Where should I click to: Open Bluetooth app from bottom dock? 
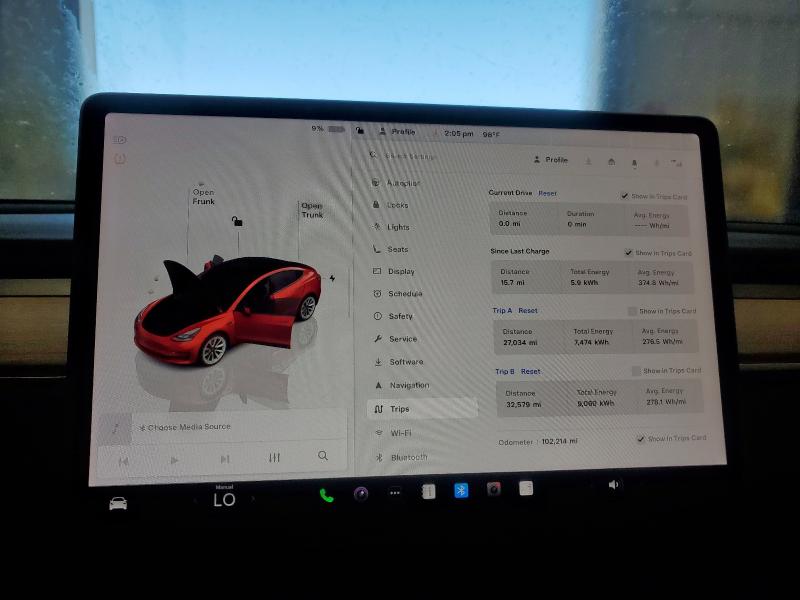tap(461, 490)
